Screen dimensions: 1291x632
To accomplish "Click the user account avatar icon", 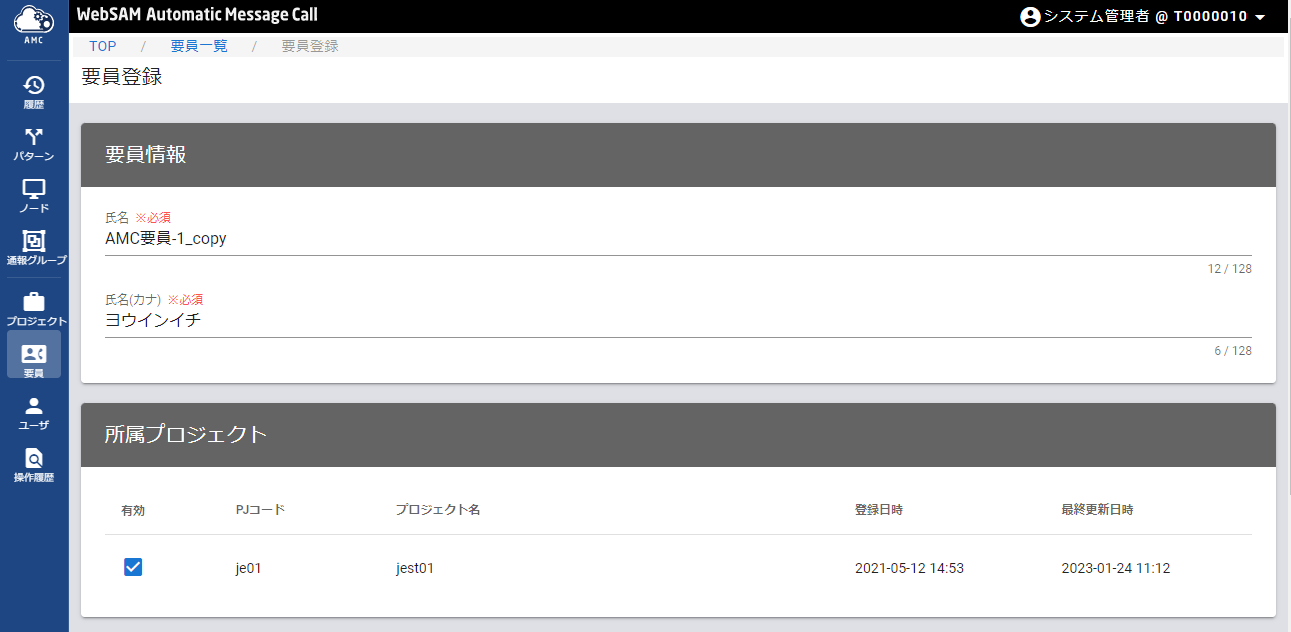I will 1030,17.
